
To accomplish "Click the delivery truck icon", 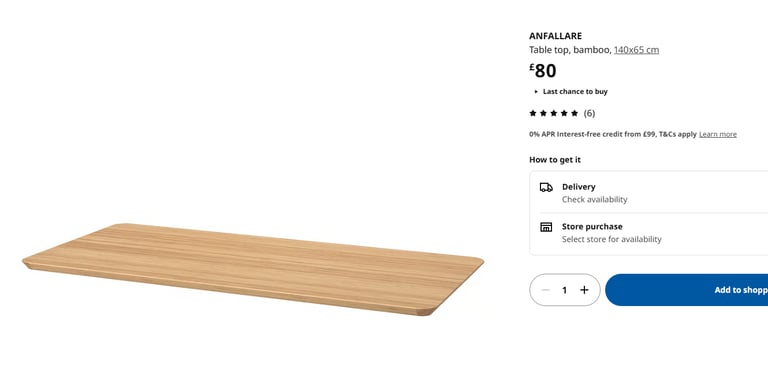I will point(546,187).
